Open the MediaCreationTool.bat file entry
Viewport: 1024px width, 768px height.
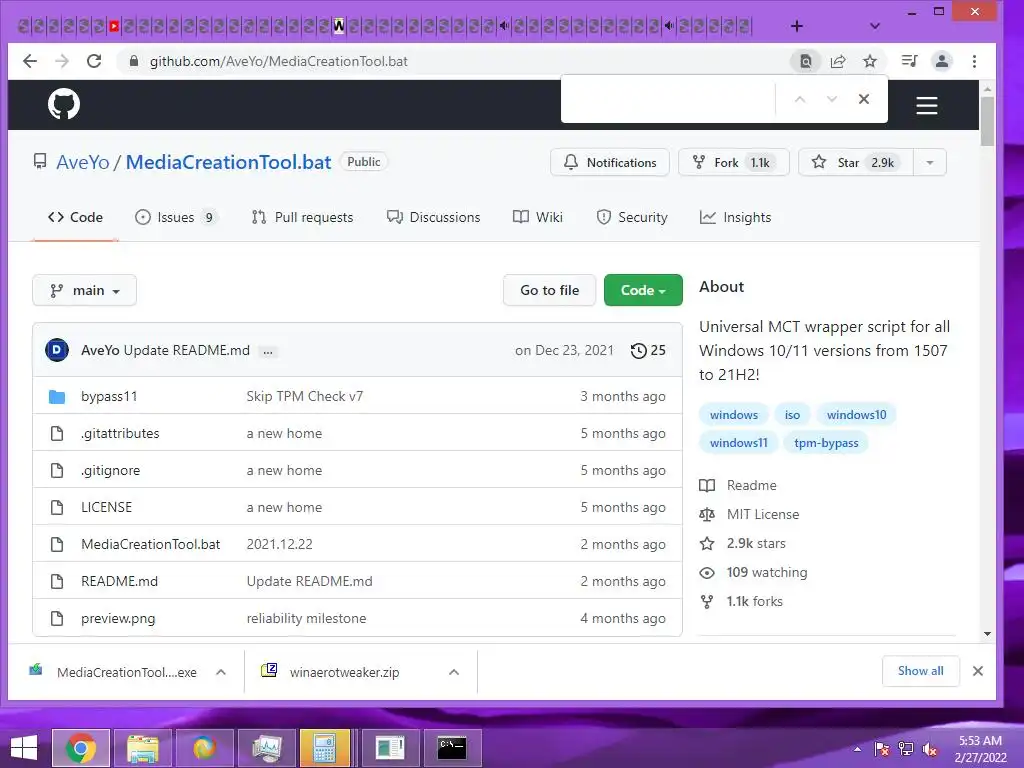click(x=151, y=545)
